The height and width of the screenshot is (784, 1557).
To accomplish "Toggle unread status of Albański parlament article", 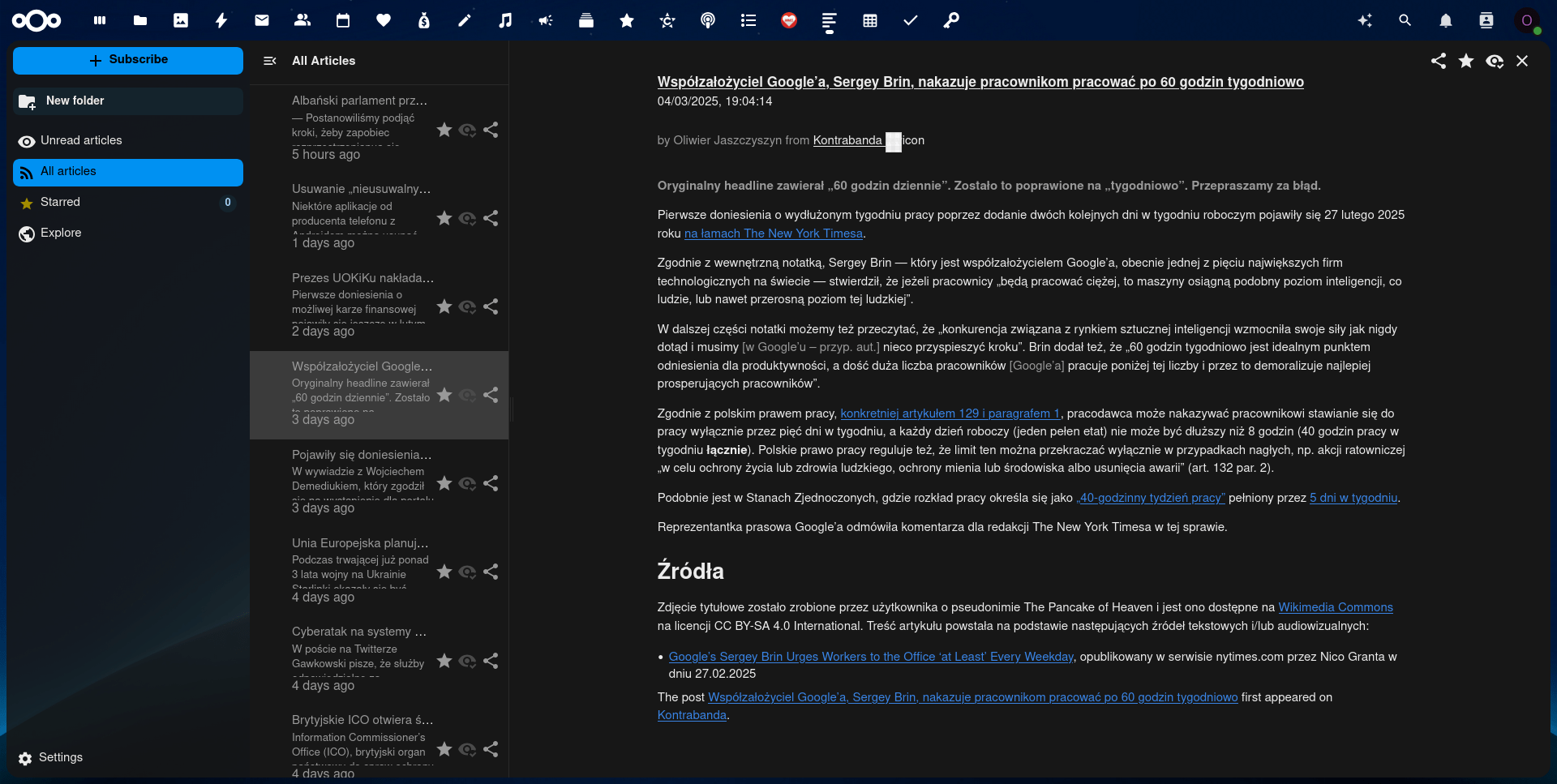I will coord(467,130).
